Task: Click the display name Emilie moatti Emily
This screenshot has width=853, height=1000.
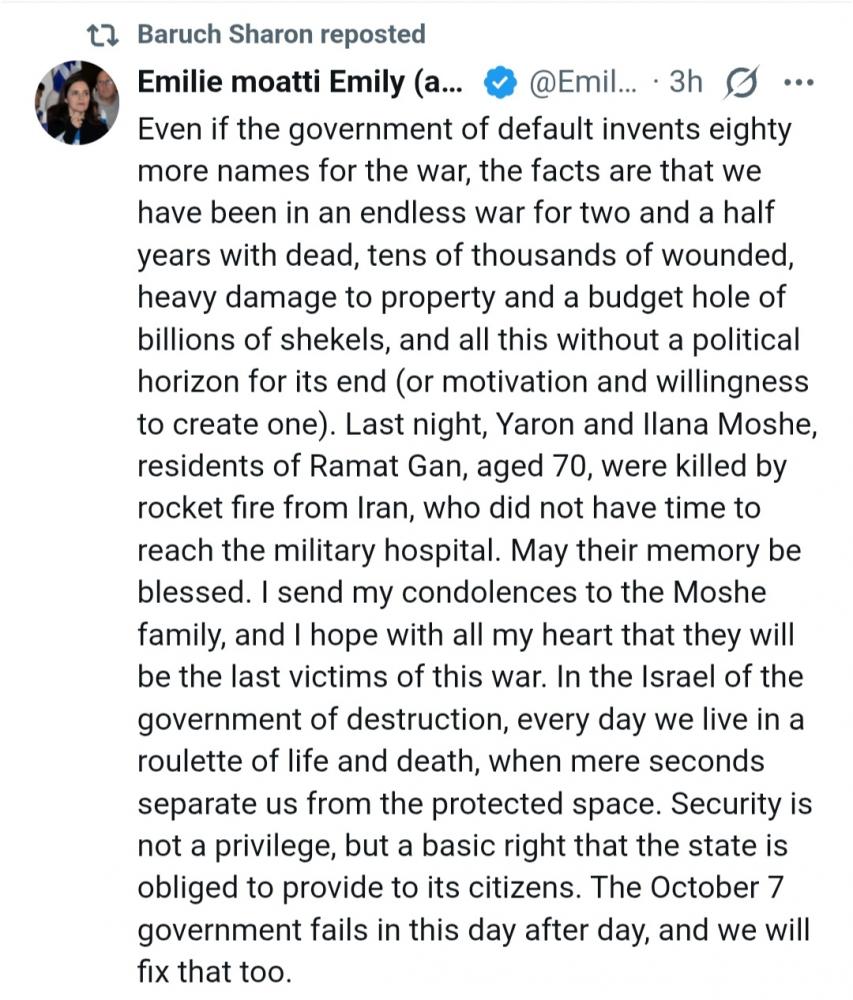Action: pyautogui.click(x=299, y=83)
